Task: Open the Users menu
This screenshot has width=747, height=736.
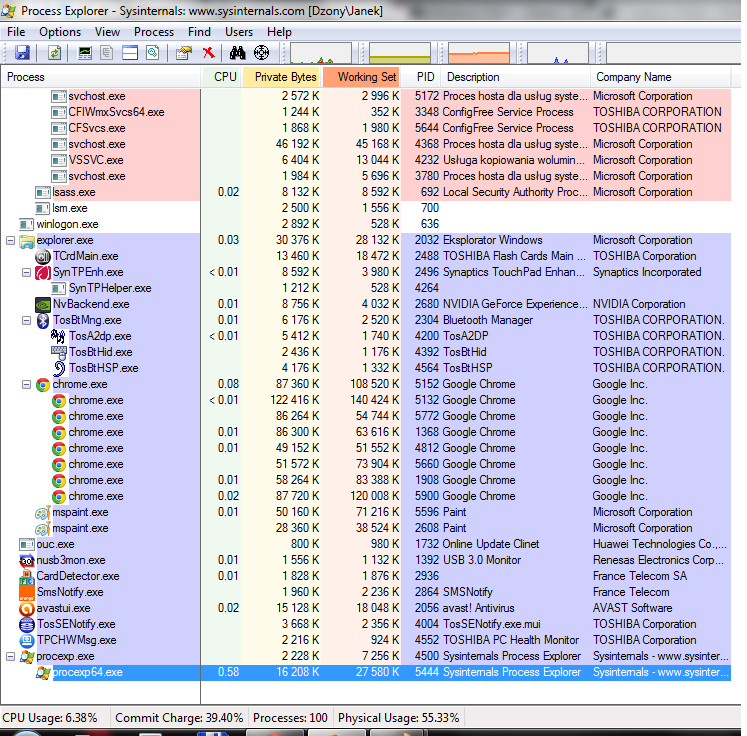Action: click(x=239, y=32)
